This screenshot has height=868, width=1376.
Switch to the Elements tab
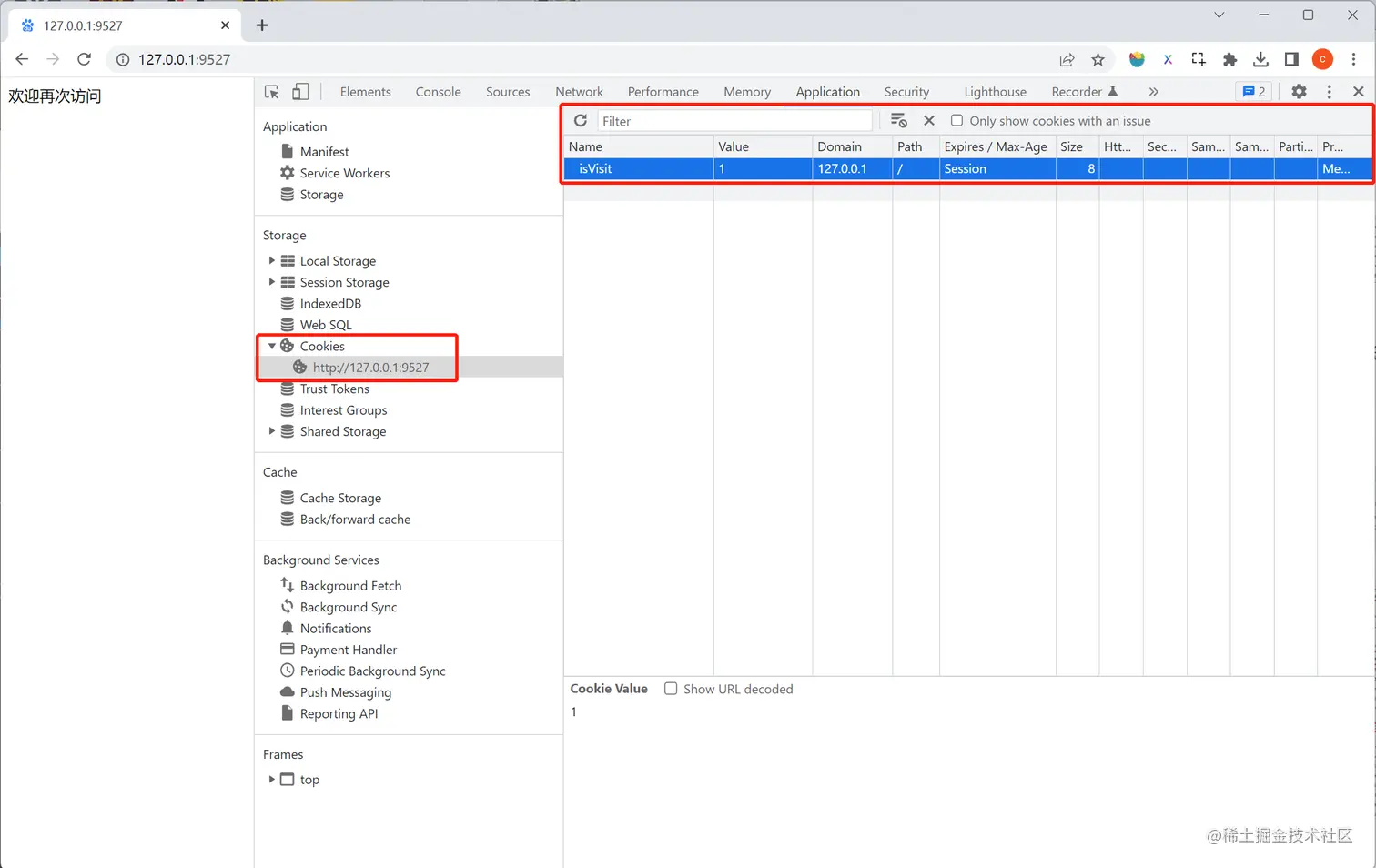pyautogui.click(x=365, y=92)
